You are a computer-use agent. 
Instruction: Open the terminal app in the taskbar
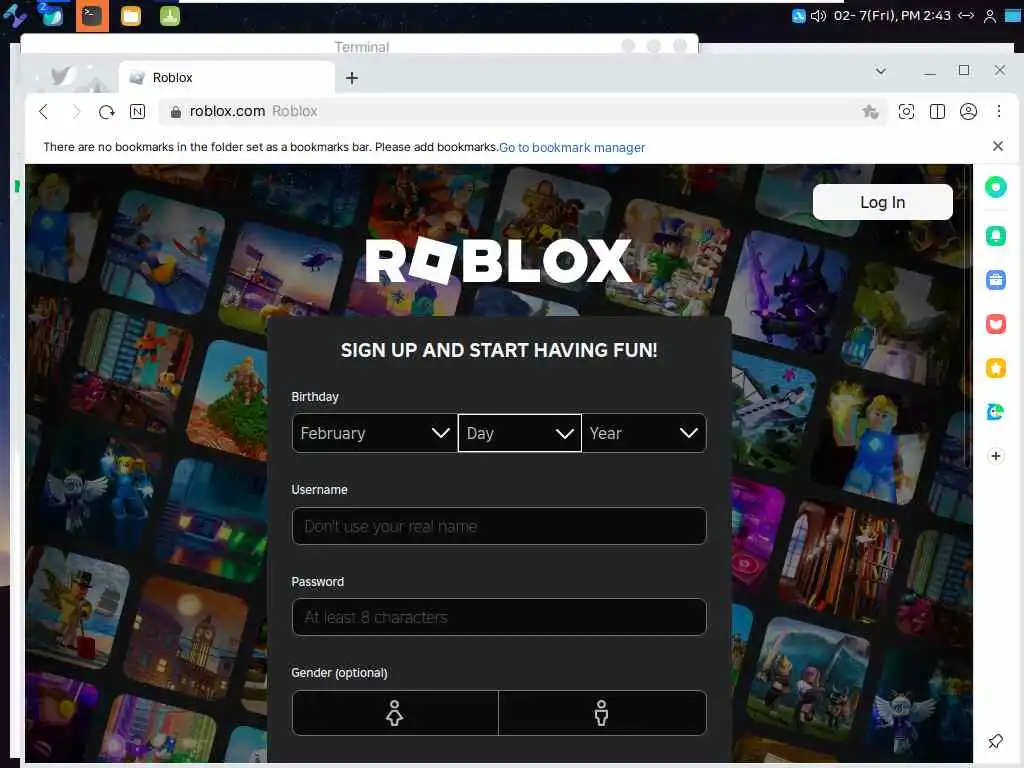(x=92, y=16)
